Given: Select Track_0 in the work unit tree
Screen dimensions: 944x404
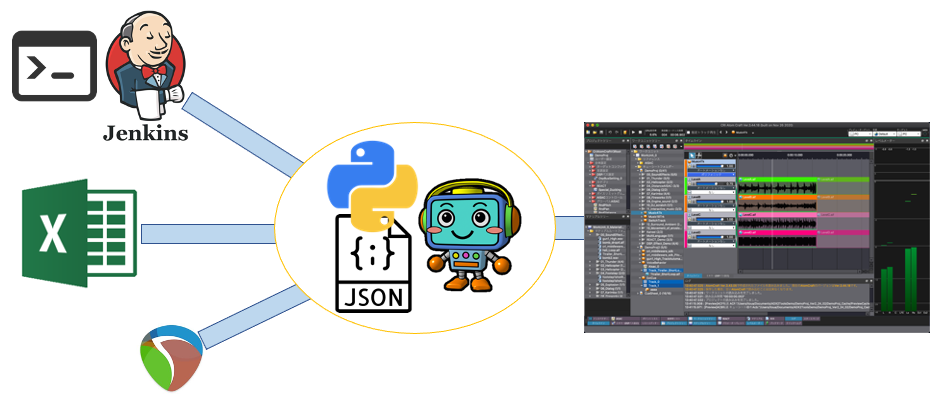Looking at the screenshot, I should (x=663, y=282).
